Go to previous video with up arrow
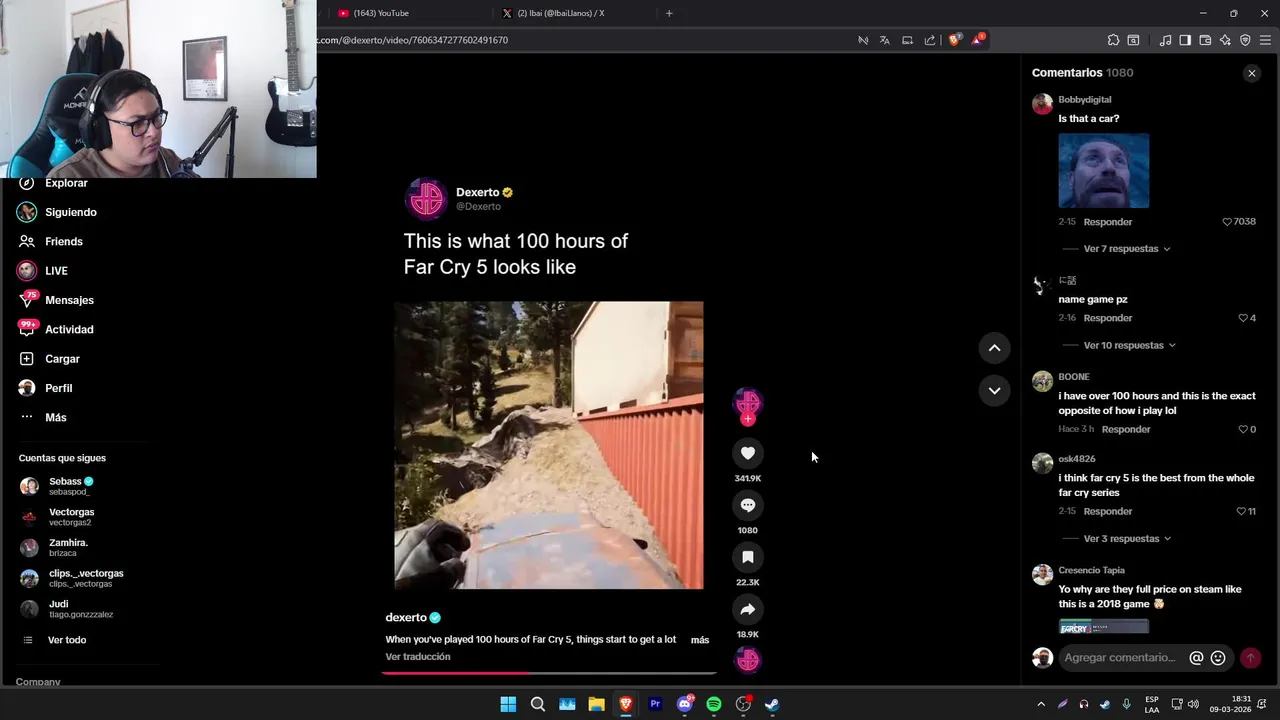Image resolution: width=1280 pixels, height=720 pixels. pos(994,348)
